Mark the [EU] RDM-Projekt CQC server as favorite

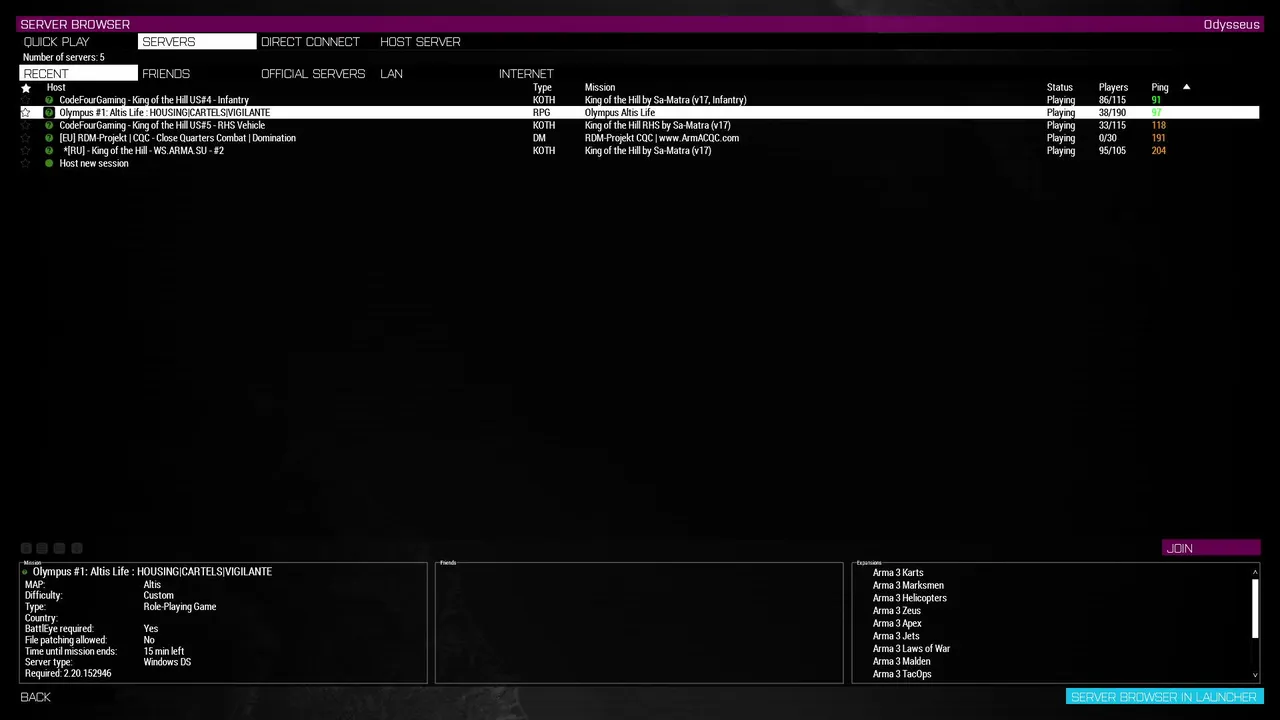point(26,138)
